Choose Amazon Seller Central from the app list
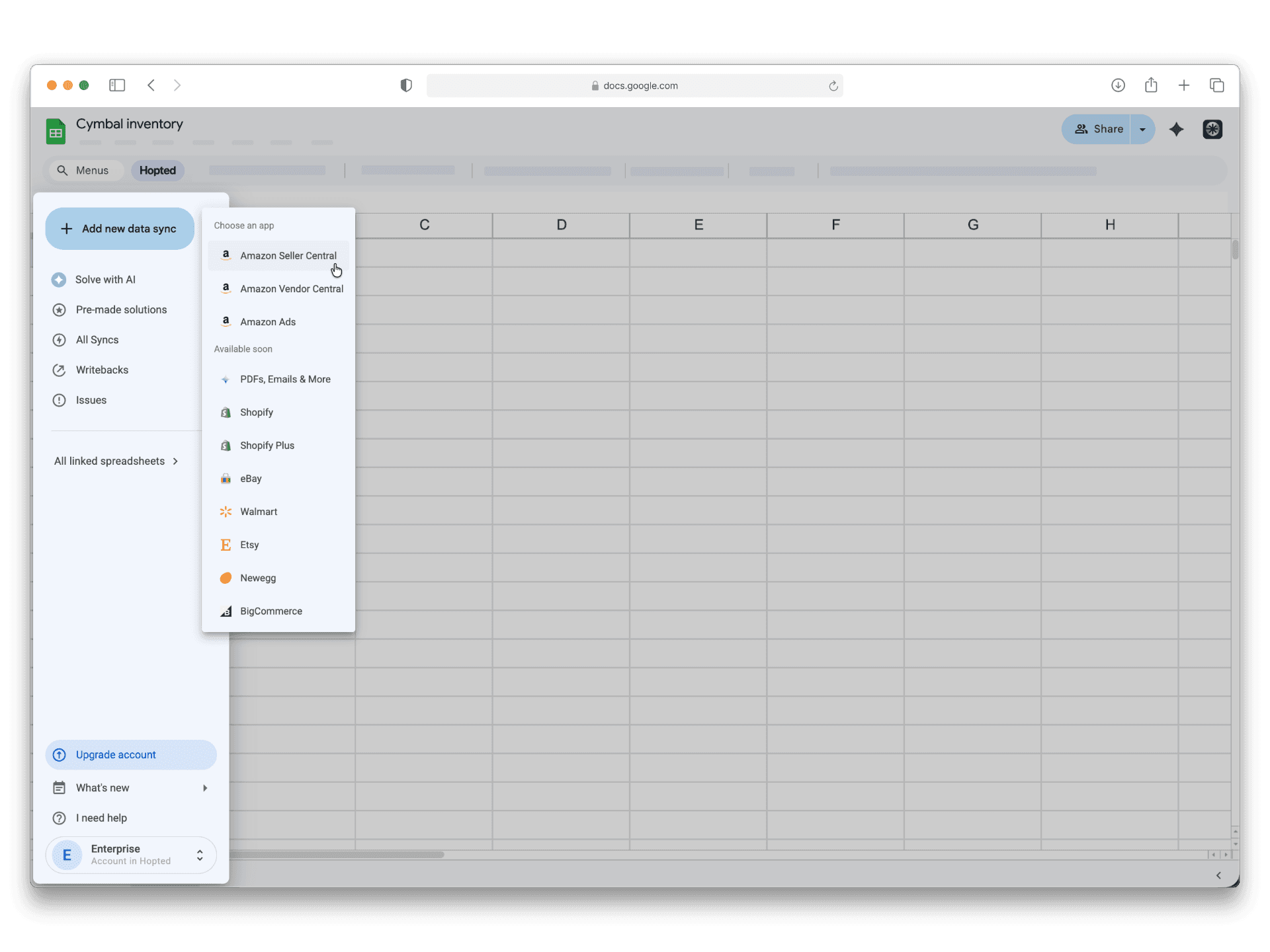This screenshot has width=1270, height=952. click(287, 255)
